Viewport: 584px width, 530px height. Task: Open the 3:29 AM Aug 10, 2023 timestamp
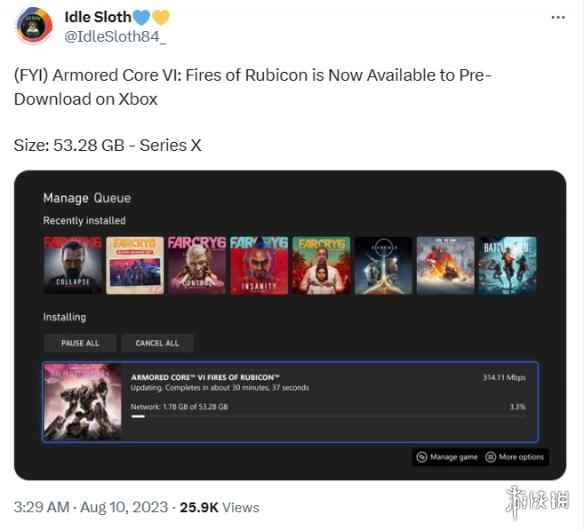(x=91, y=507)
